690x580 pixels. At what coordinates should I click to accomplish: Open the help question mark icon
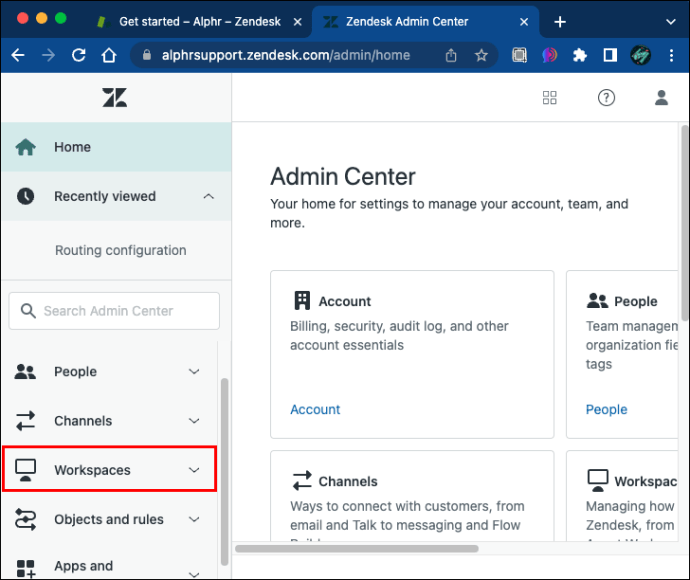coord(606,97)
